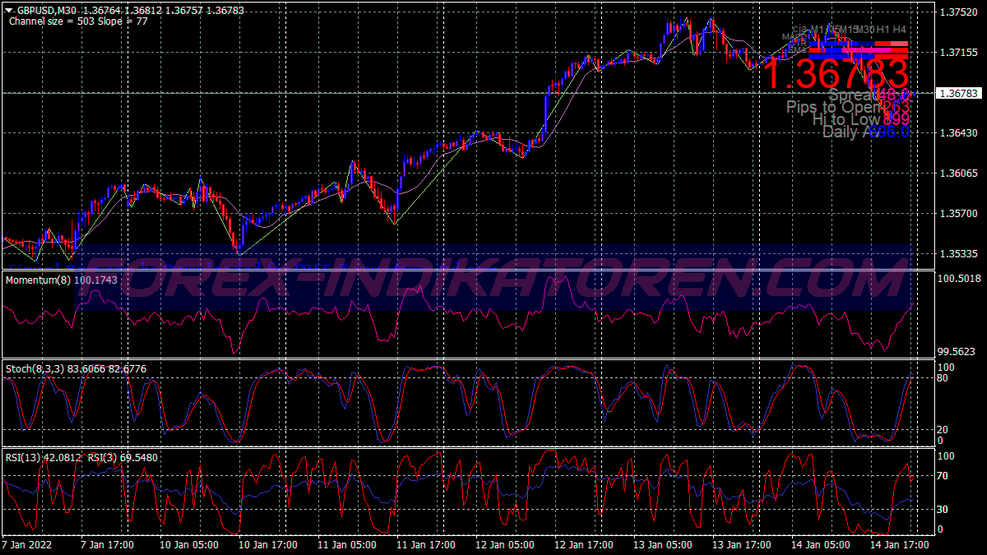The height and width of the screenshot is (555, 987).
Task: Click the 'Hi to Low' label
Action: (x=847, y=120)
